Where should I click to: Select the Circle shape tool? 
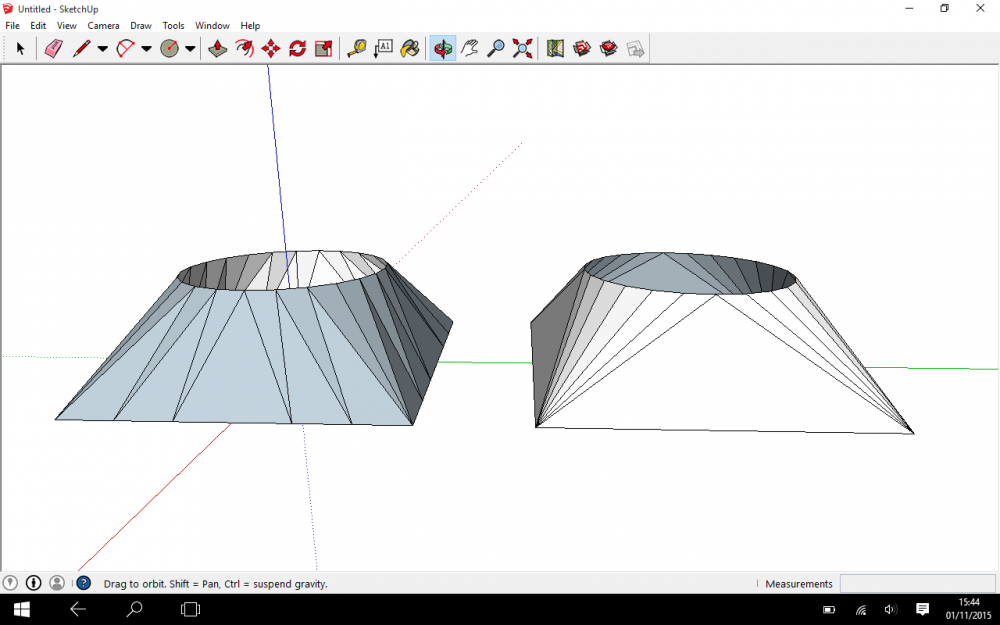click(x=169, y=48)
